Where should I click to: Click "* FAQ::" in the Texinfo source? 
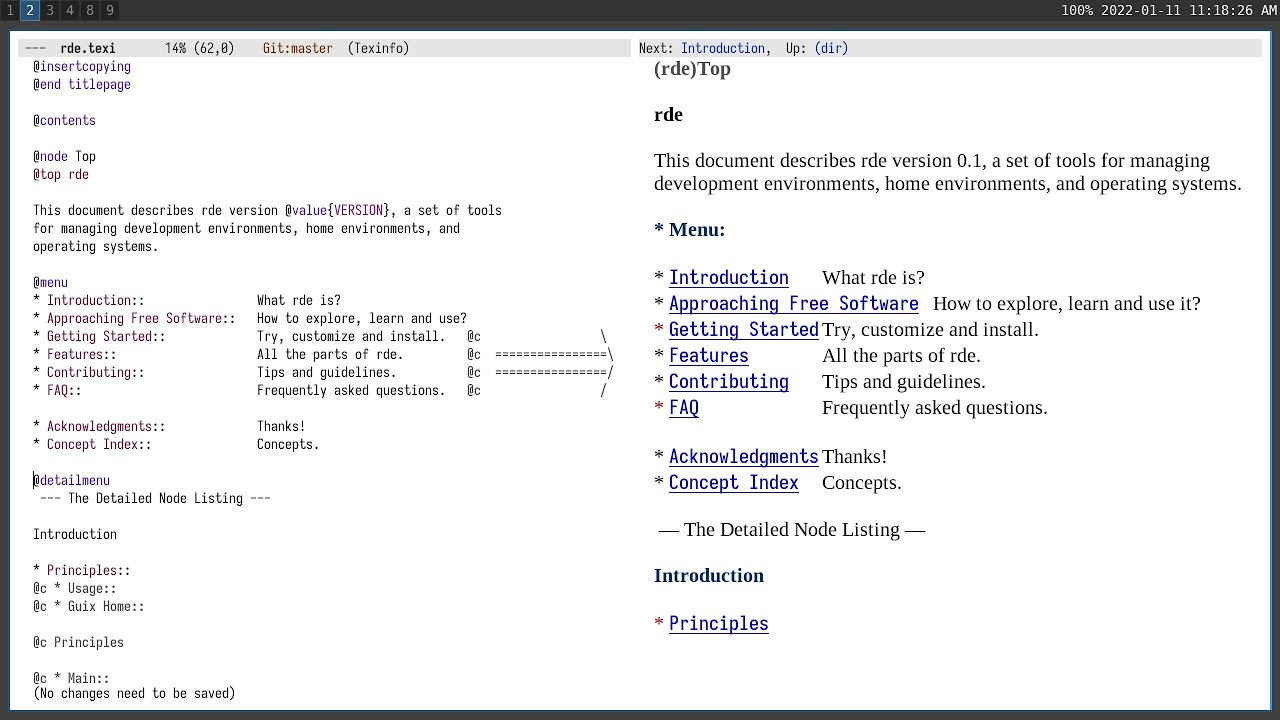pyautogui.click(x=57, y=391)
